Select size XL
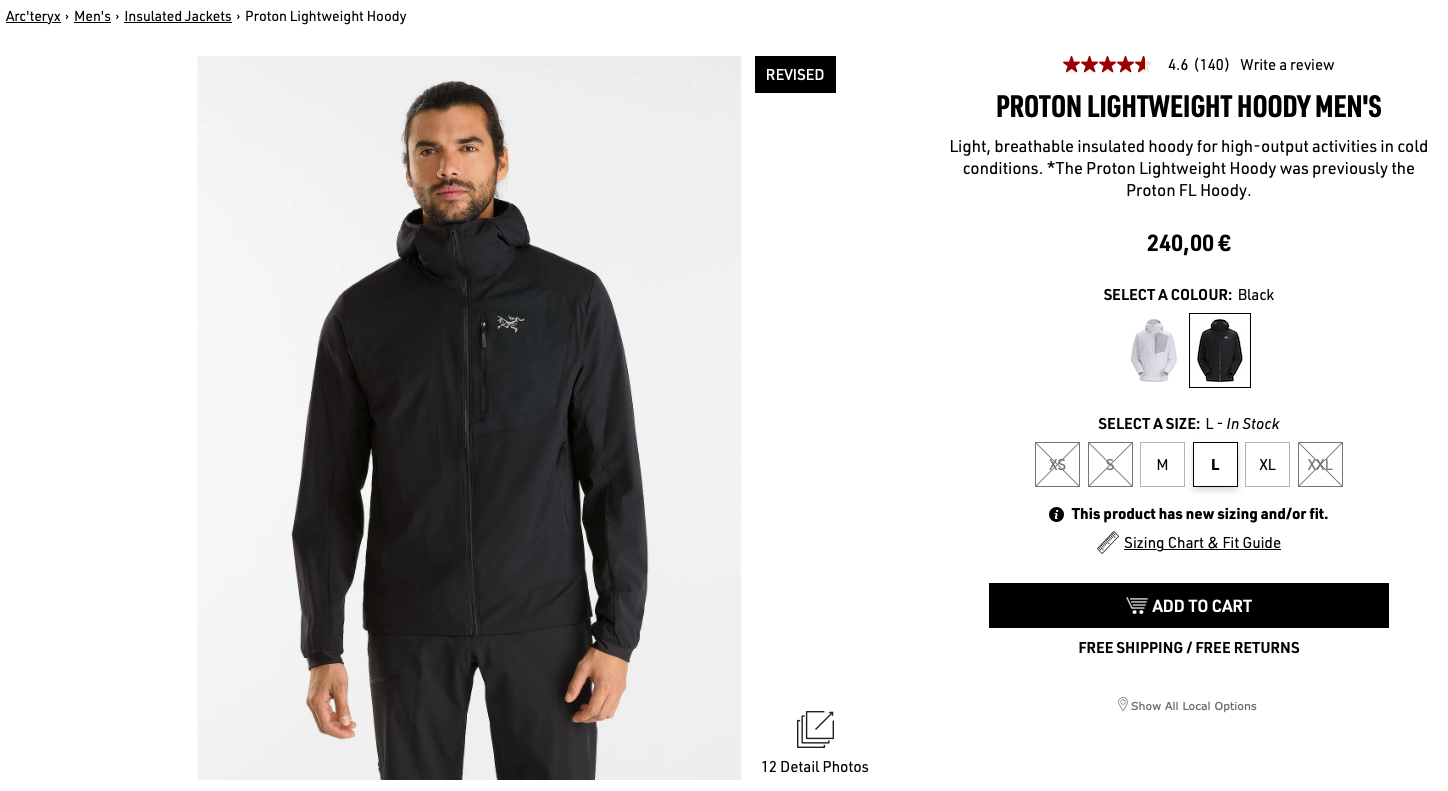 pyautogui.click(x=1267, y=465)
